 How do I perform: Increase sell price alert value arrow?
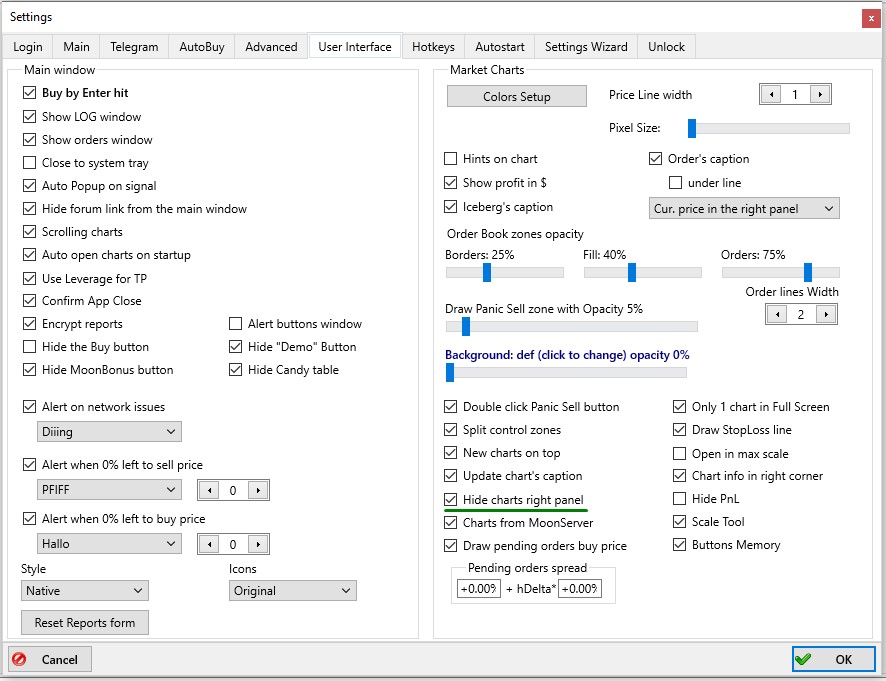point(258,490)
